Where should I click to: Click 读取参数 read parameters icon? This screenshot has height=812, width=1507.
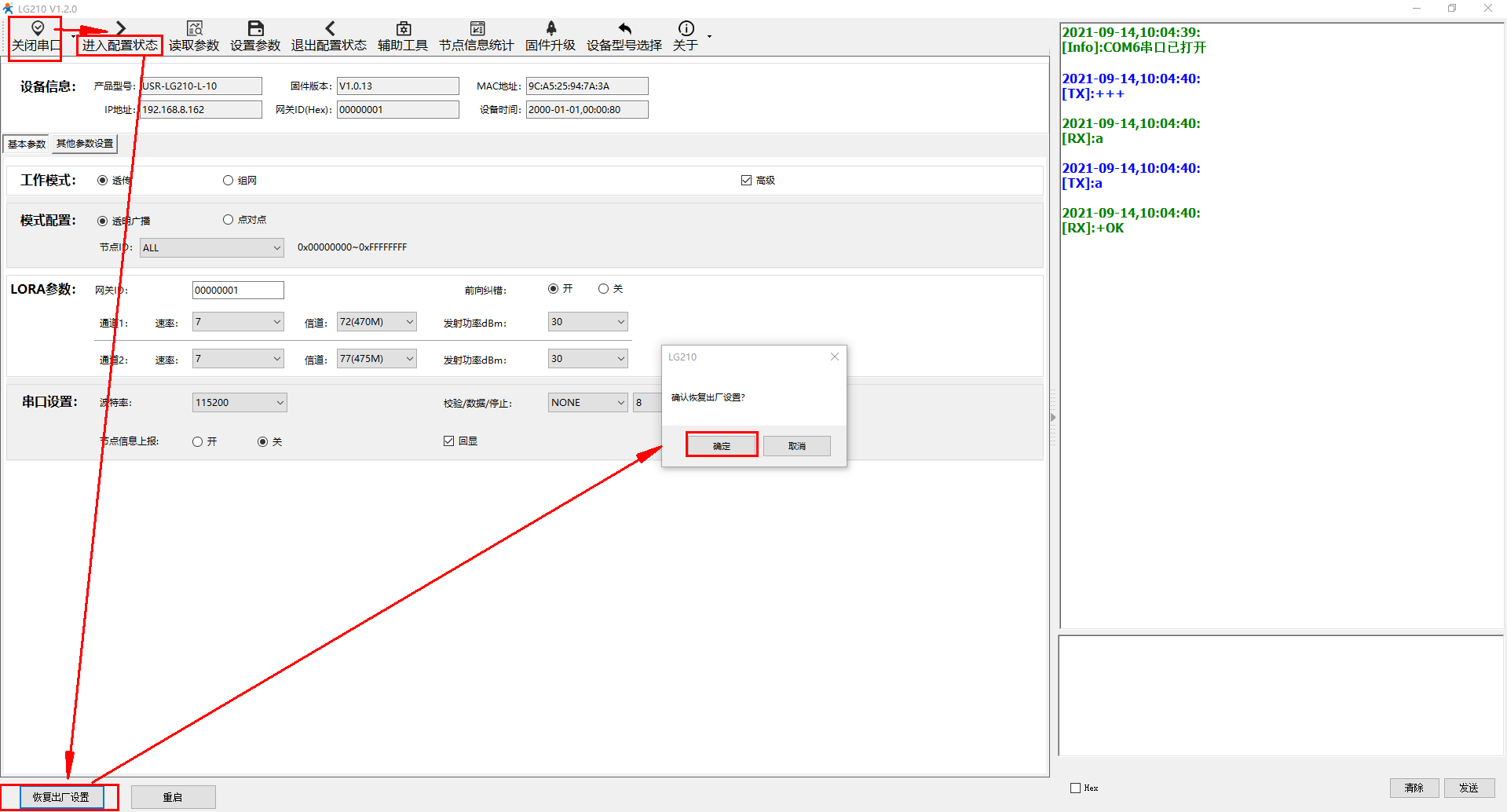coord(194,29)
